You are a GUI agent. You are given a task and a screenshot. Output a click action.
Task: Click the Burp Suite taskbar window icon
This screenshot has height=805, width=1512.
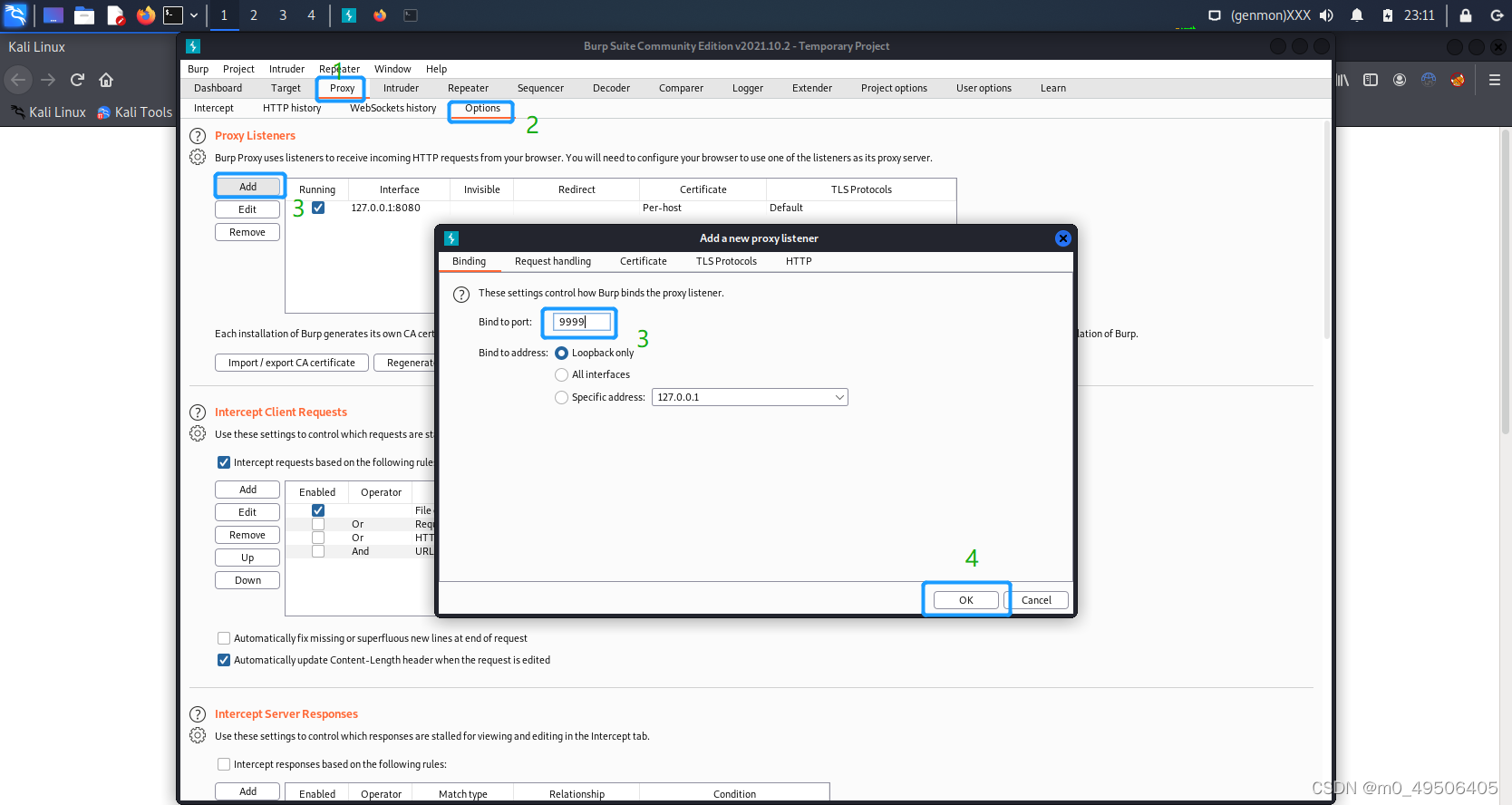(349, 15)
